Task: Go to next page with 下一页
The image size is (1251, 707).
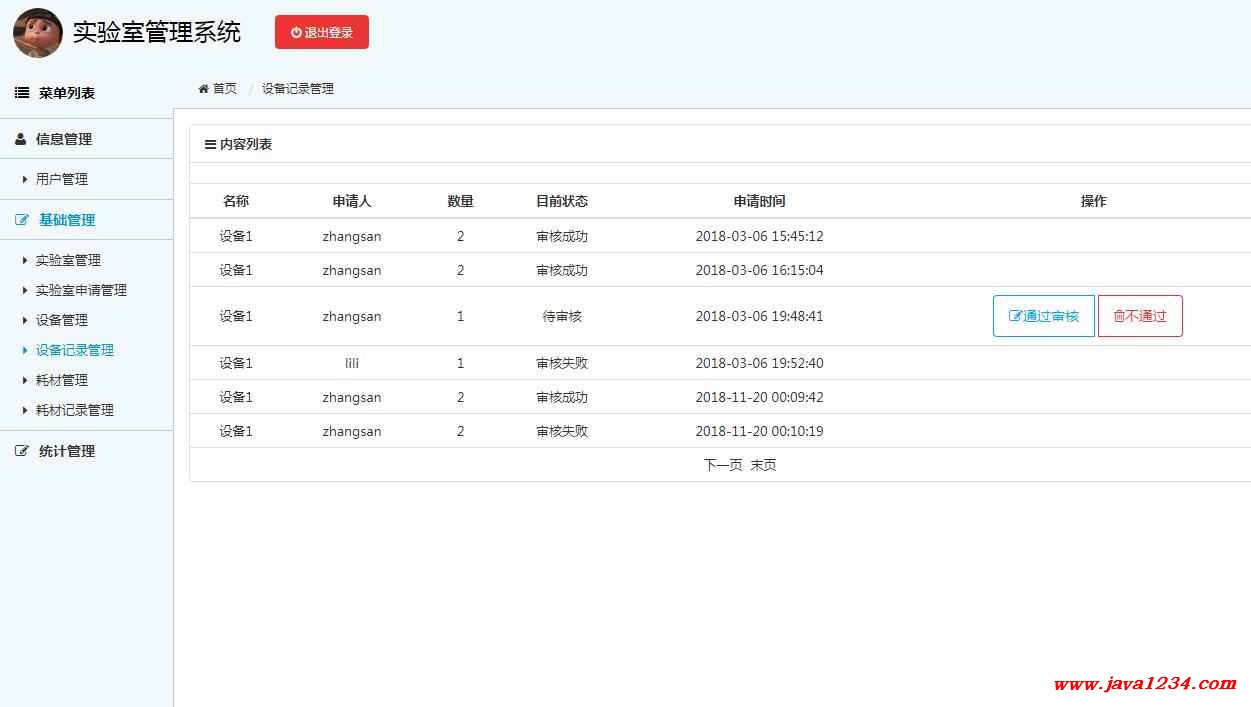Action: click(723, 465)
